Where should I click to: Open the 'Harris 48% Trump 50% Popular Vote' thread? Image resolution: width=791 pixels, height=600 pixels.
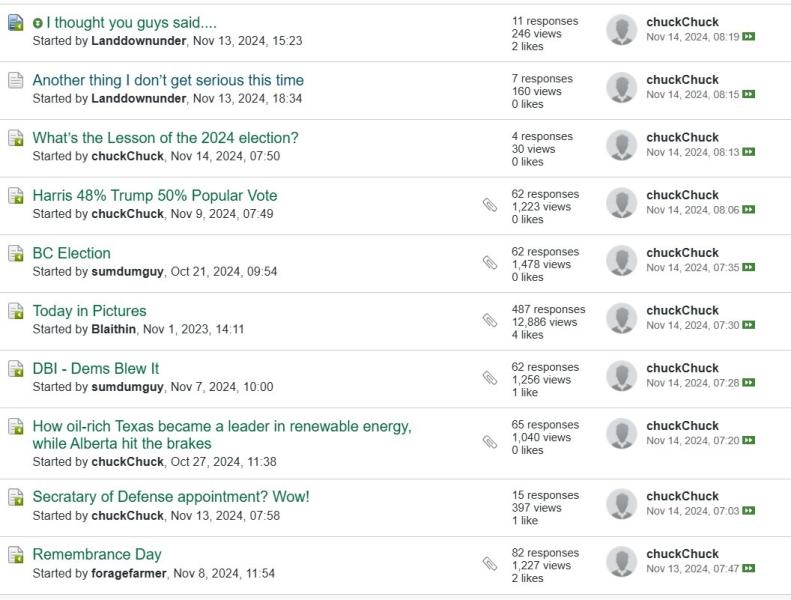[x=155, y=196]
